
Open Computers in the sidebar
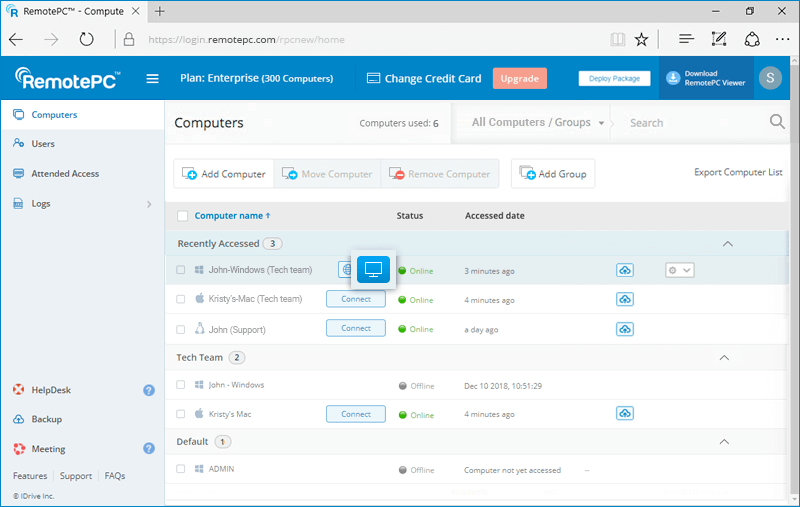click(82, 115)
